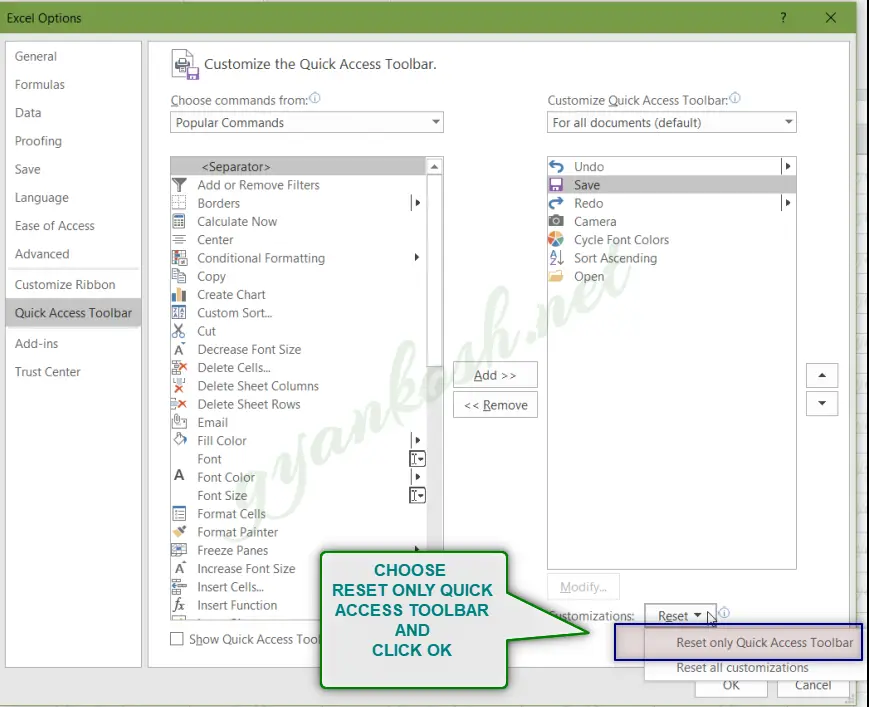The width and height of the screenshot is (869, 707).
Task: Click the Sort Ascending icon
Action: 556,258
